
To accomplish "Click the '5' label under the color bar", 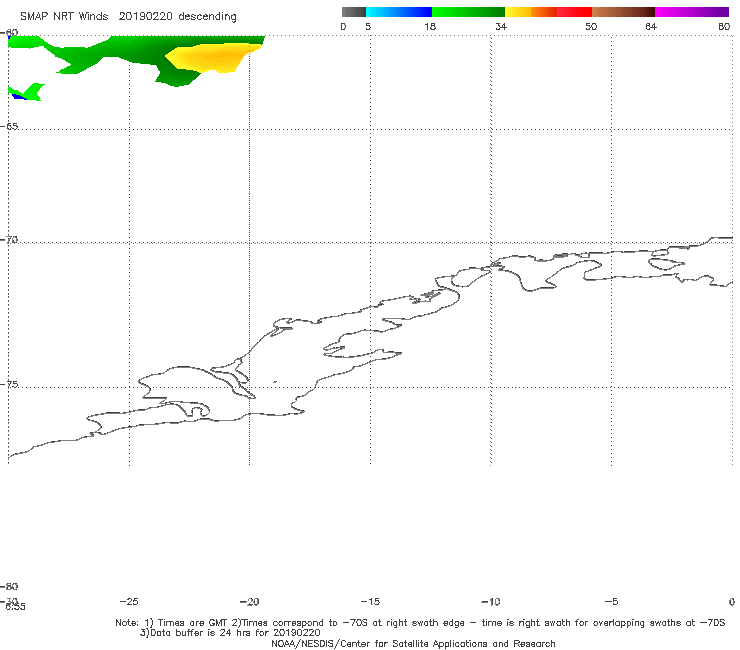I will click(x=368, y=27).
